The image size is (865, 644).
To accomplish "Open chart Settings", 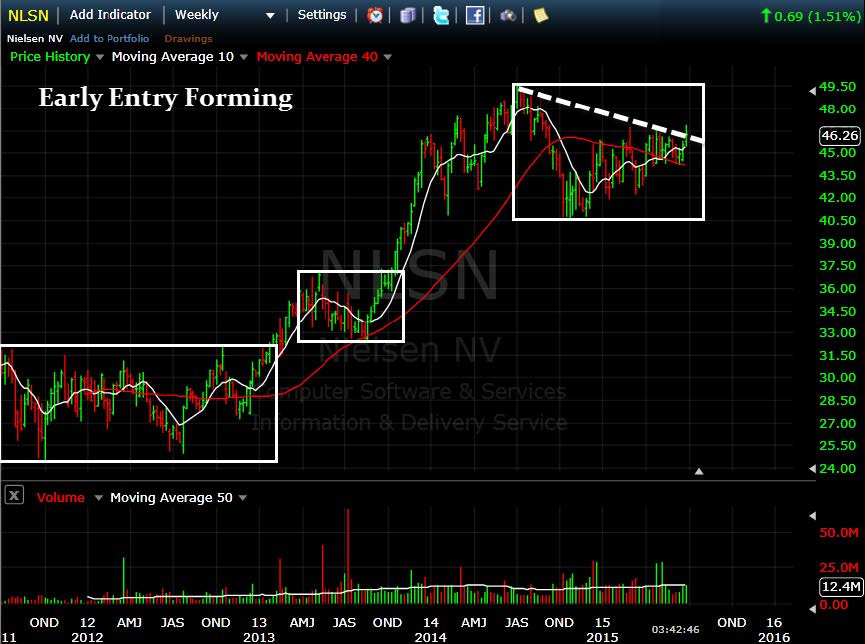I will tap(322, 14).
